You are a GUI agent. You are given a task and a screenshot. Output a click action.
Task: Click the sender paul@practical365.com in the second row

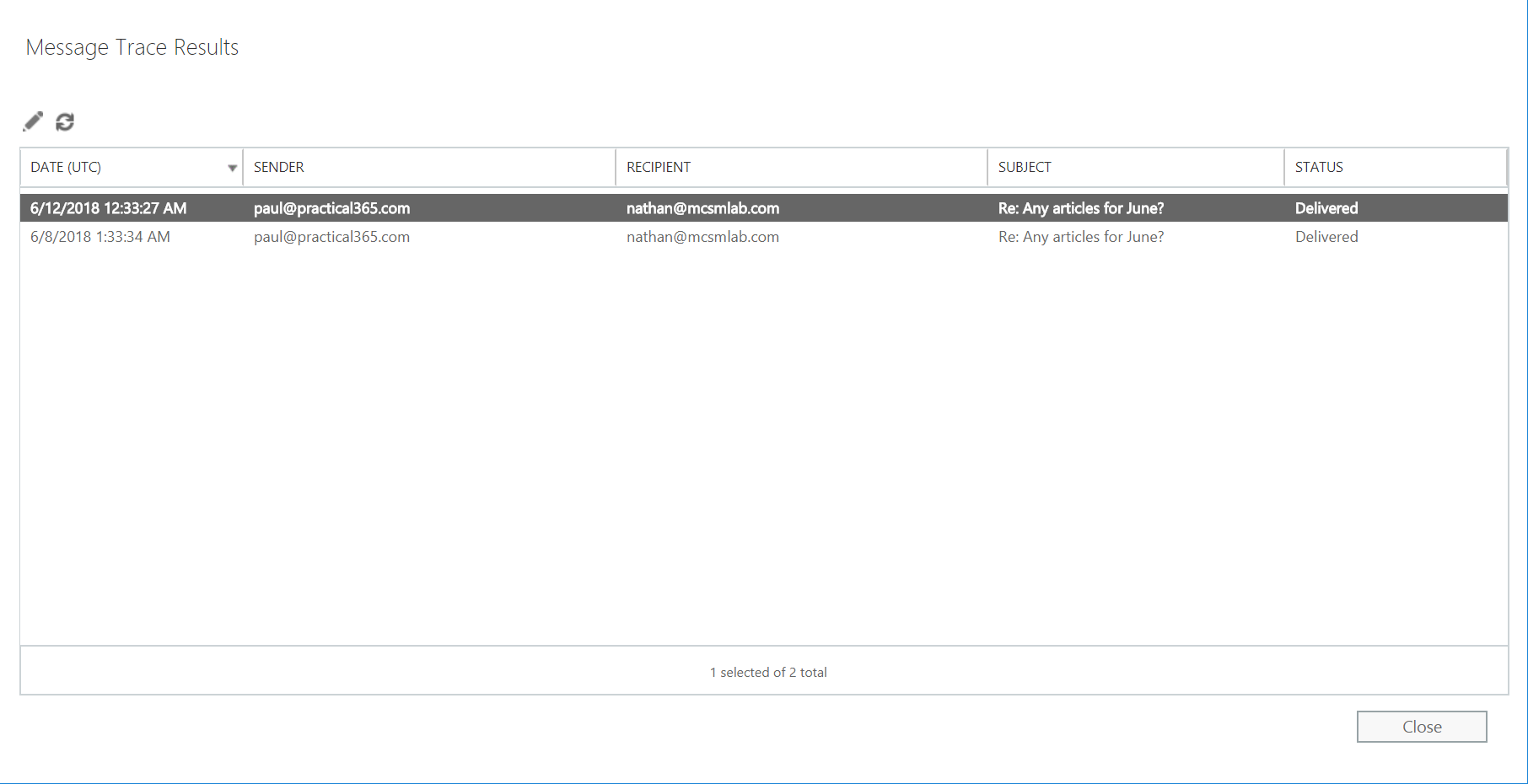(x=331, y=237)
